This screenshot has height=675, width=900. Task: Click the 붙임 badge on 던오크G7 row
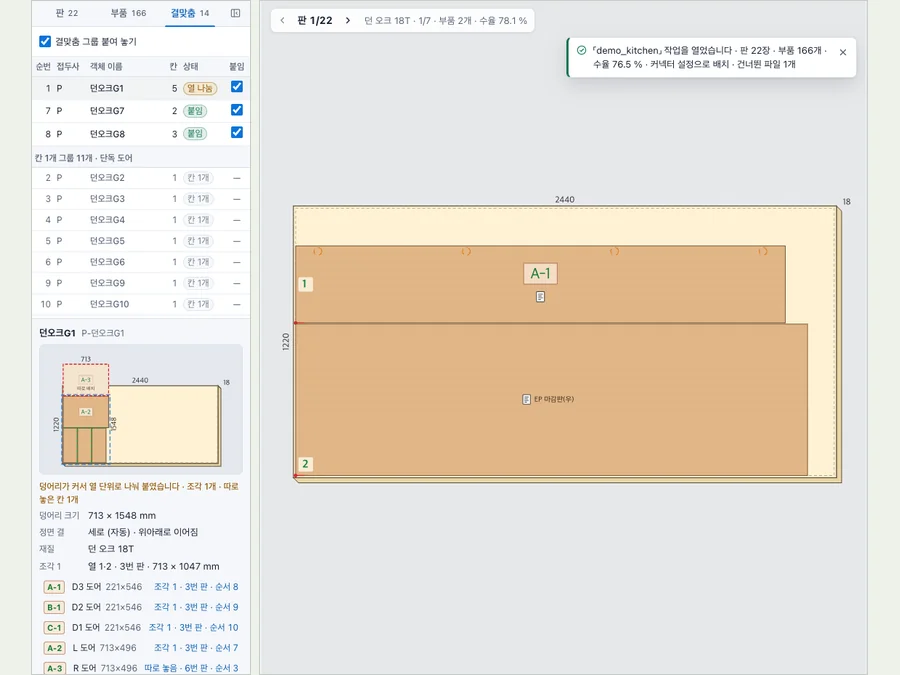pos(195,111)
